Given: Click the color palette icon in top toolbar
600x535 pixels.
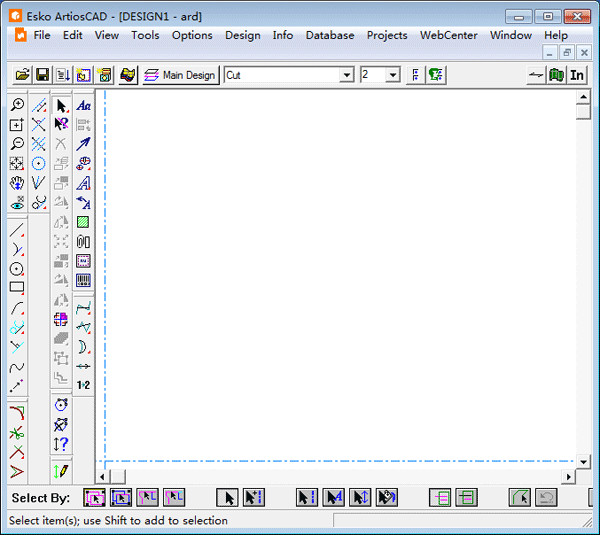Looking at the screenshot, I should [128, 75].
